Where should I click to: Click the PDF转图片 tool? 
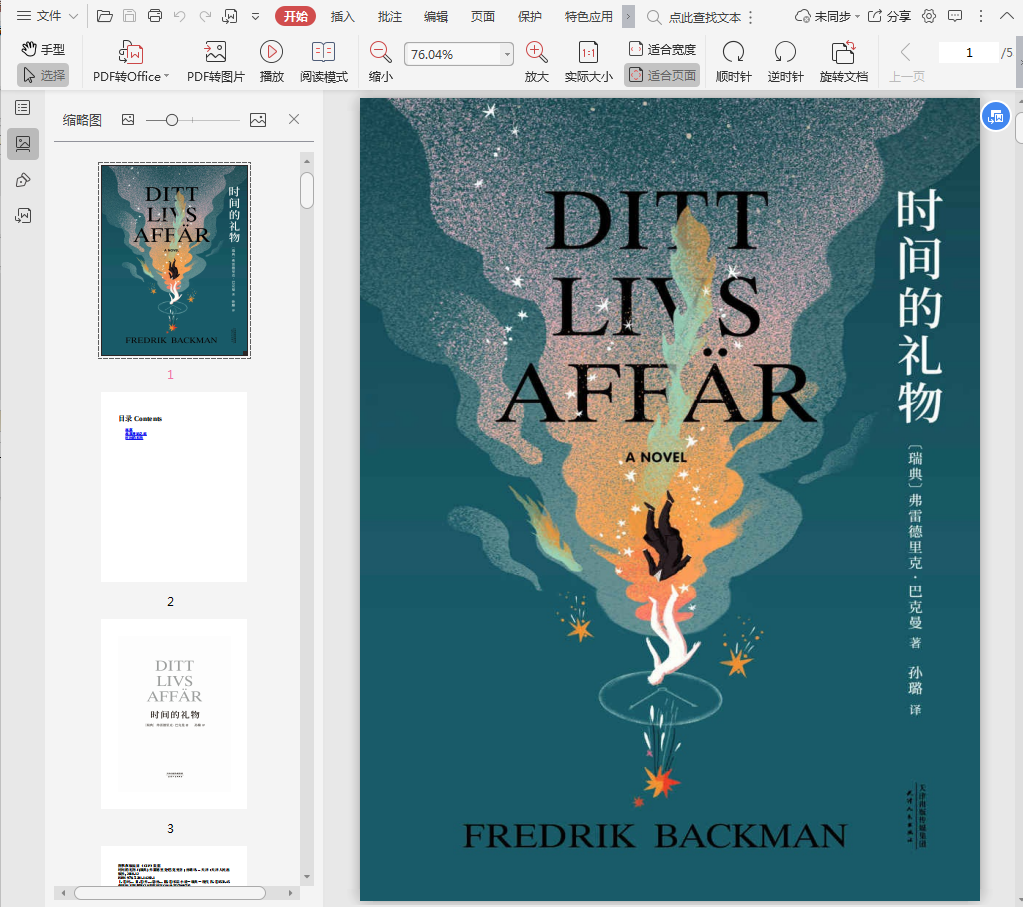click(215, 62)
